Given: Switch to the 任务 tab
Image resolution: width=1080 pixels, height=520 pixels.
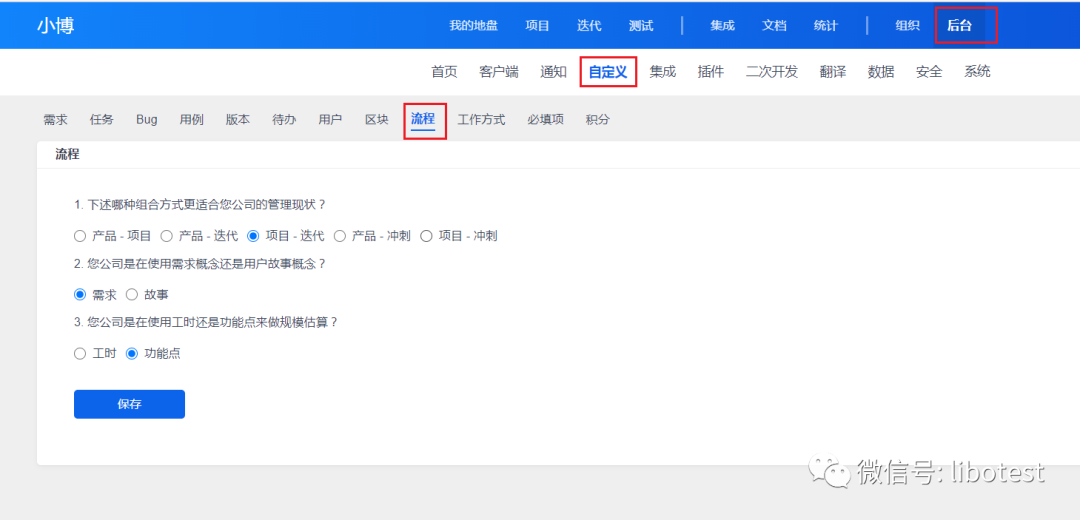Looking at the screenshot, I should click(101, 119).
